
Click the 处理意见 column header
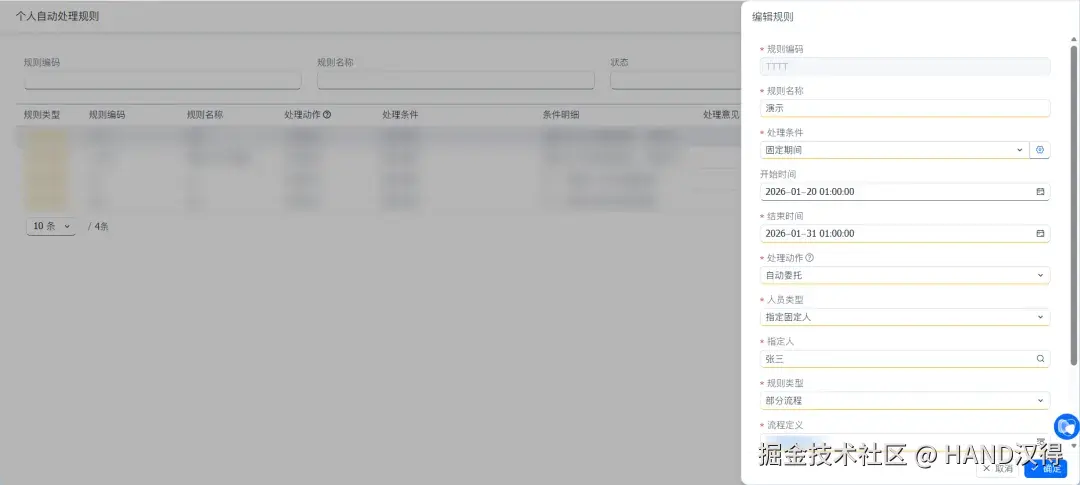721,115
